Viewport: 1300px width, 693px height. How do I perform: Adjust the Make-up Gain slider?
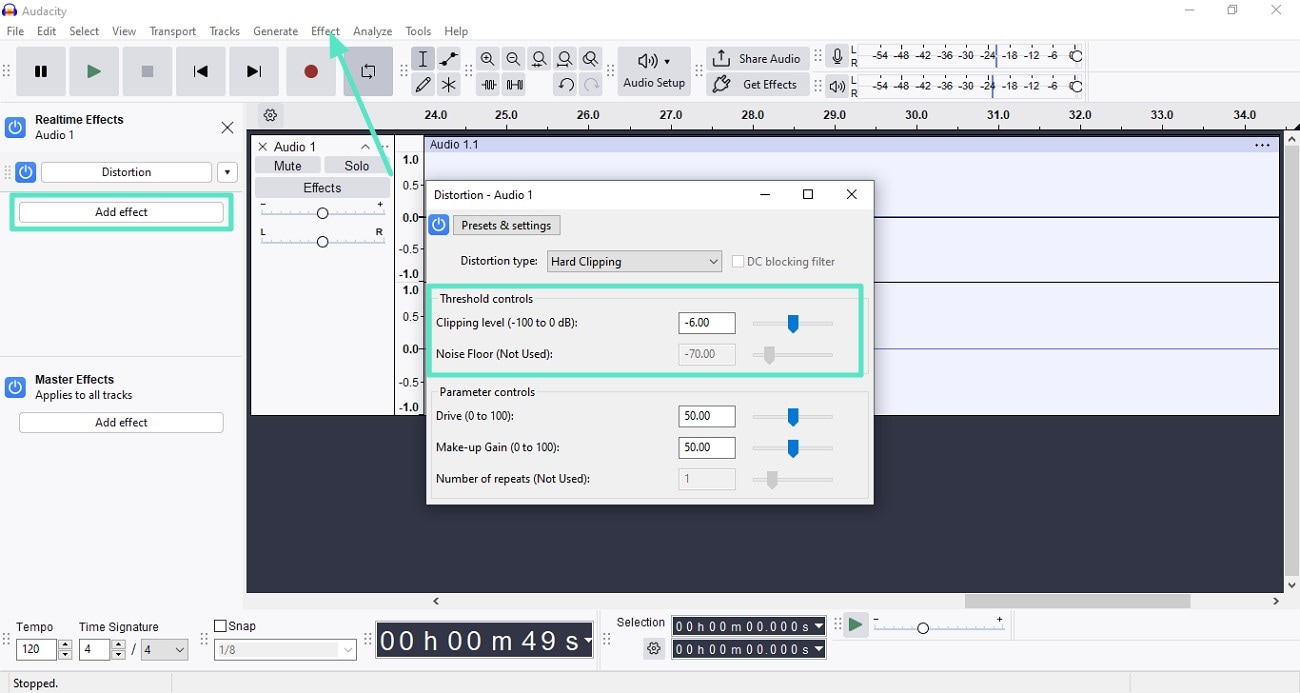[792, 448]
